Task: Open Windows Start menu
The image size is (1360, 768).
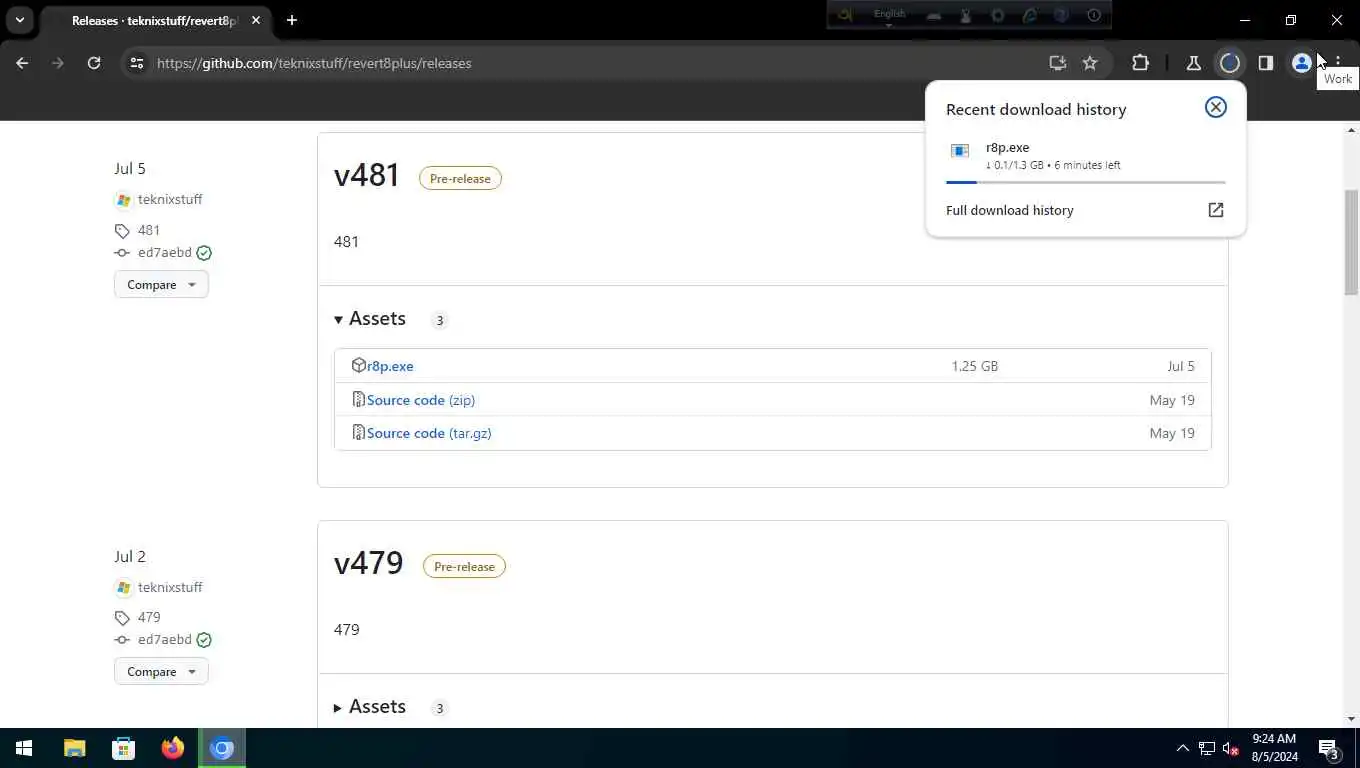Action: point(24,748)
